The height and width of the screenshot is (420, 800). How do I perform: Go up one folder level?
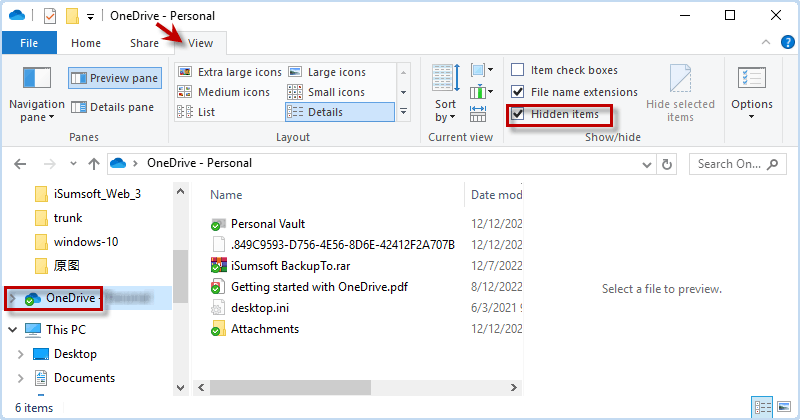pos(93,164)
